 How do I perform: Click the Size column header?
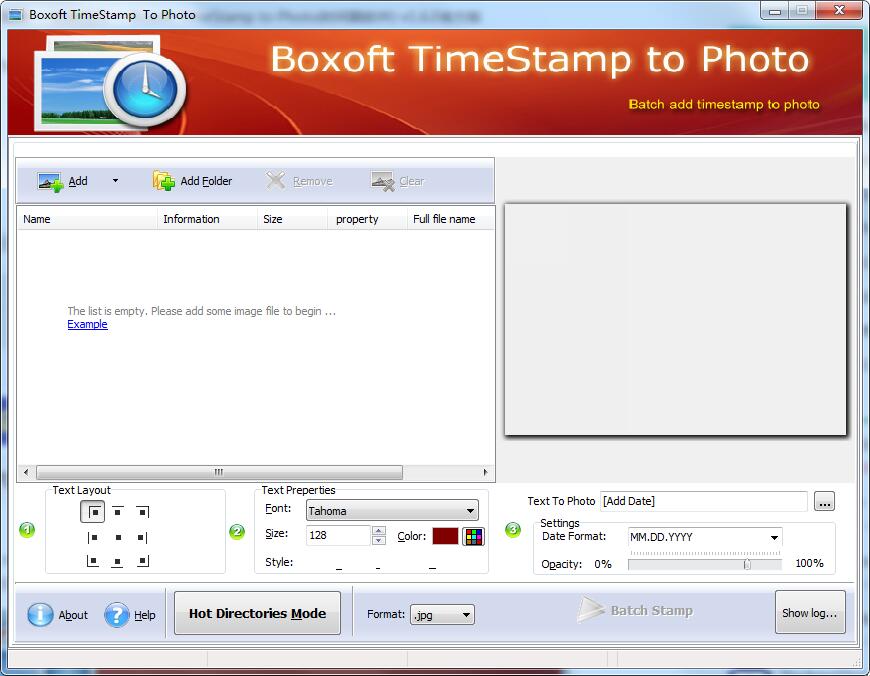click(x=292, y=219)
